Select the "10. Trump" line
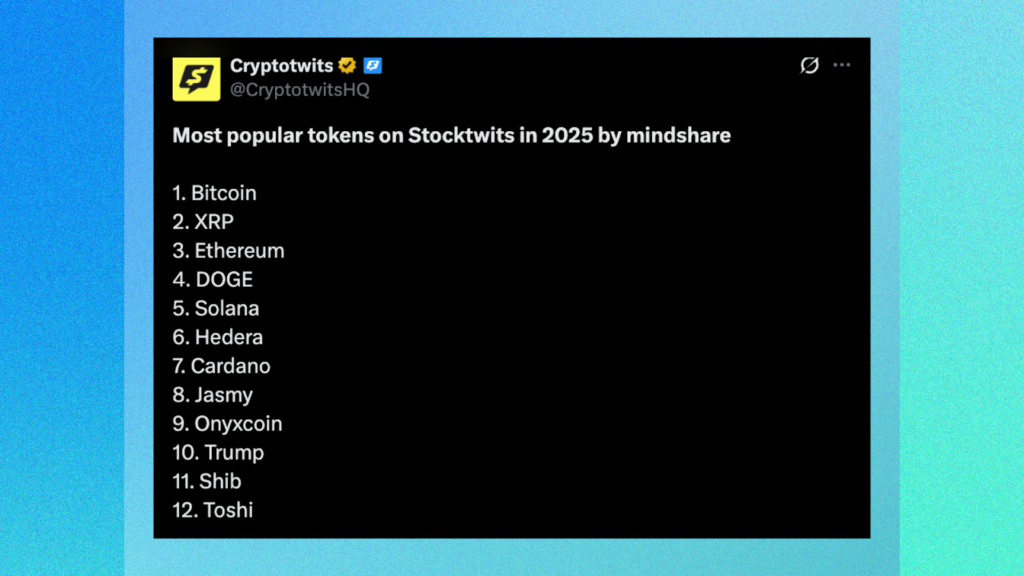This screenshot has width=1024, height=576. [x=218, y=452]
